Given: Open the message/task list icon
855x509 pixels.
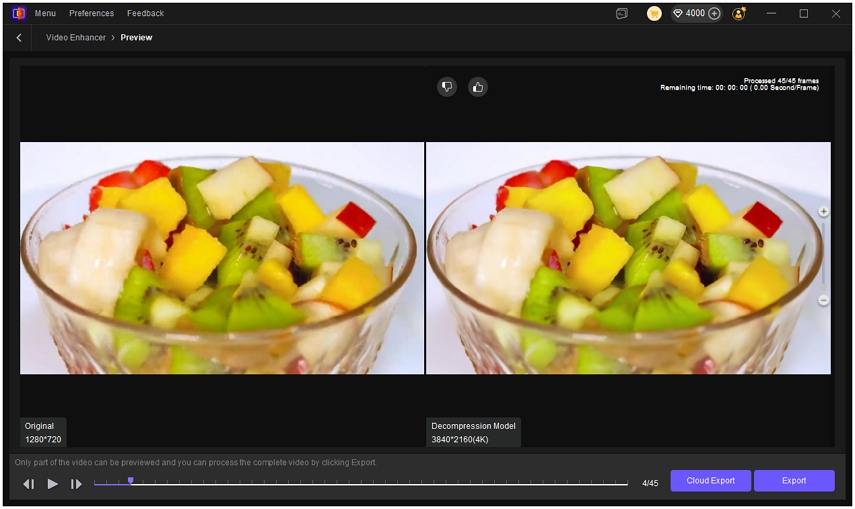Looking at the screenshot, I should (x=622, y=14).
